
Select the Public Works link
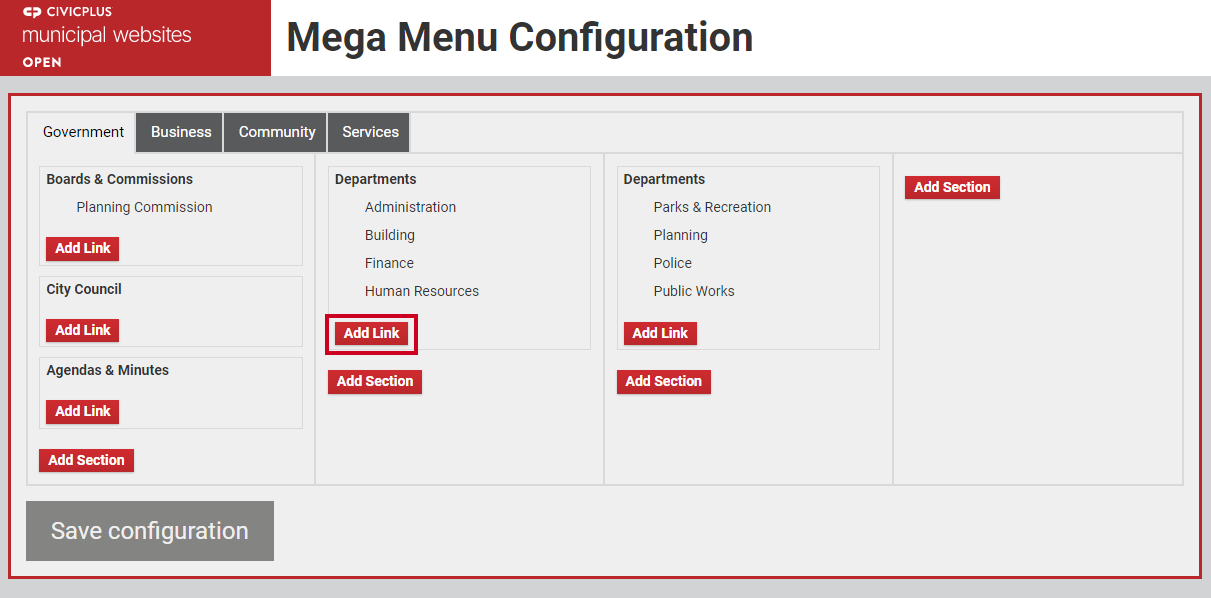(694, 291)
